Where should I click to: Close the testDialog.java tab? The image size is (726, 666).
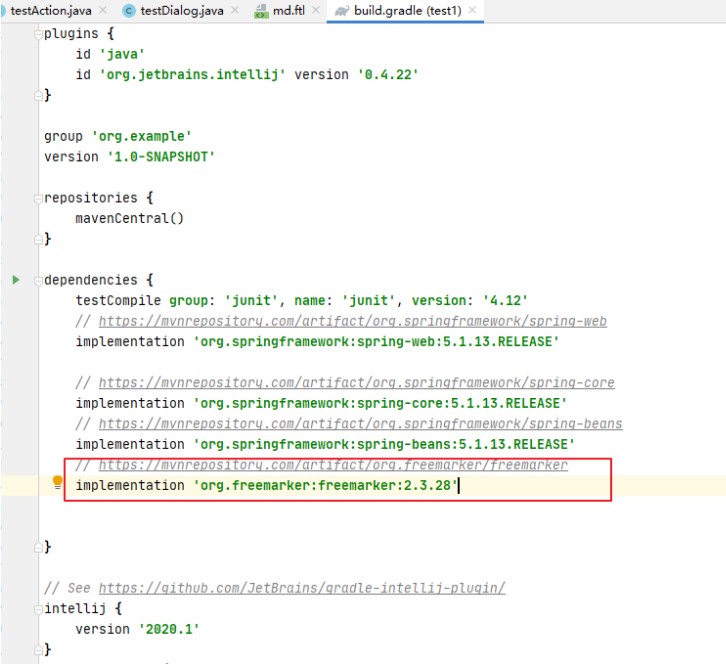pyautogui.click(x=235, y=10)
